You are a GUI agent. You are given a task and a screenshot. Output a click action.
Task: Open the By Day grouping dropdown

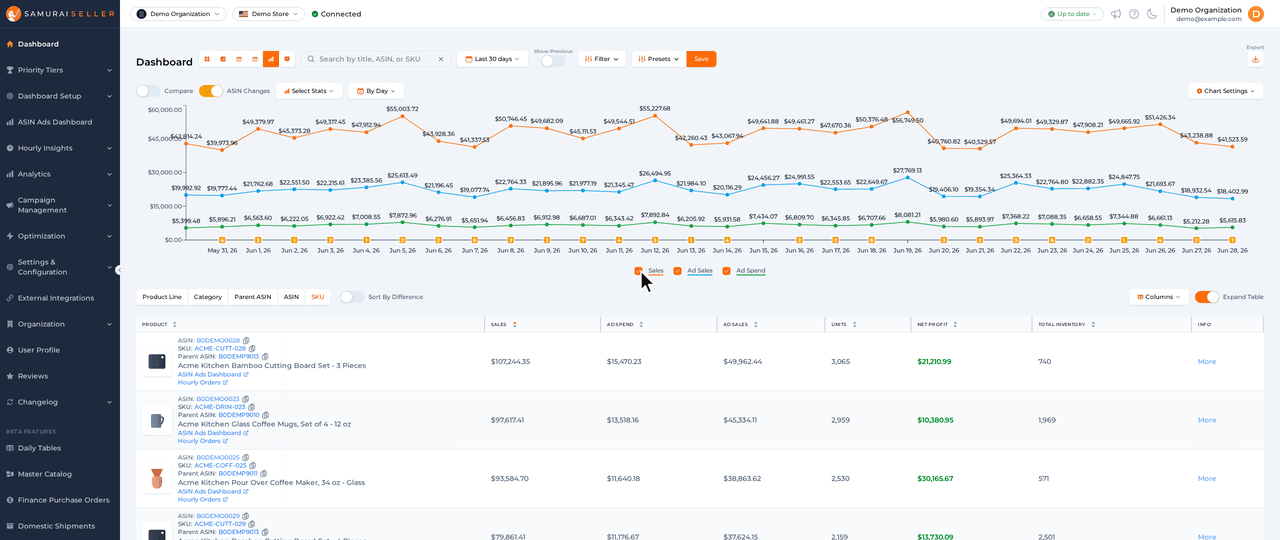click(x=376, y=91)
